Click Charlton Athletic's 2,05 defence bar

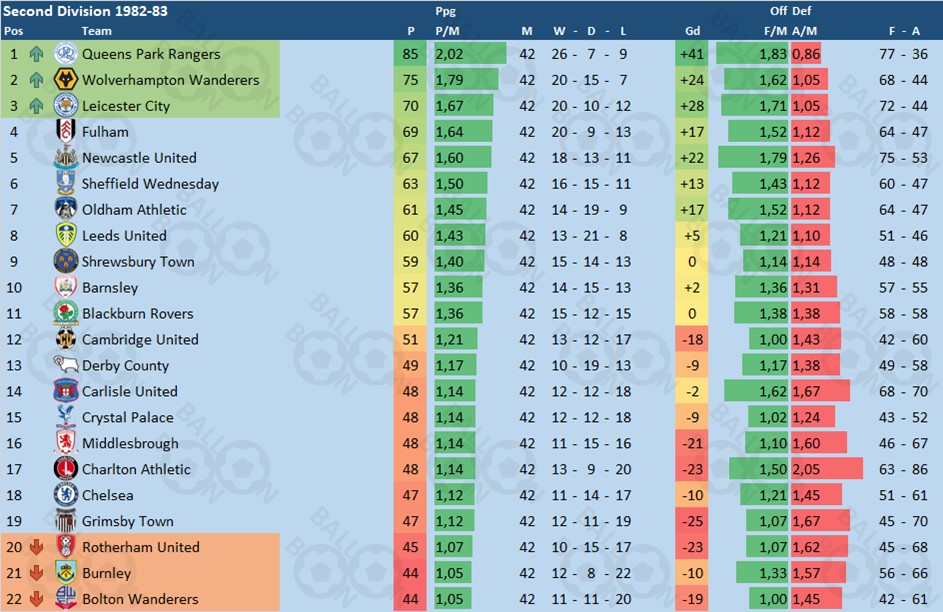(826, 469)
